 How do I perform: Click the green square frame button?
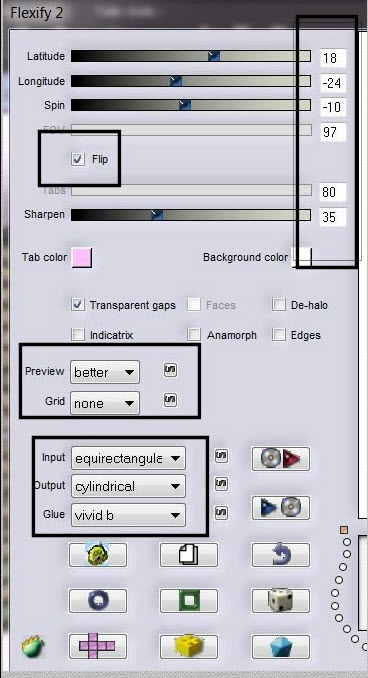coord(189,601)
